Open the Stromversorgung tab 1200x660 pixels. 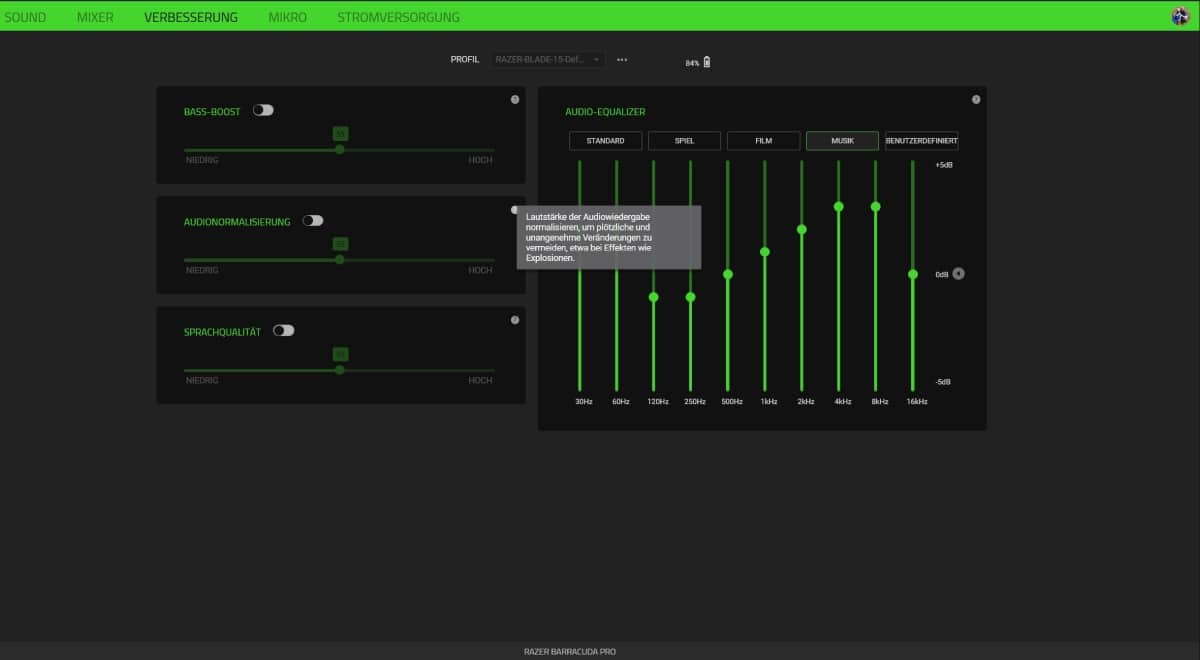(398, 17)
